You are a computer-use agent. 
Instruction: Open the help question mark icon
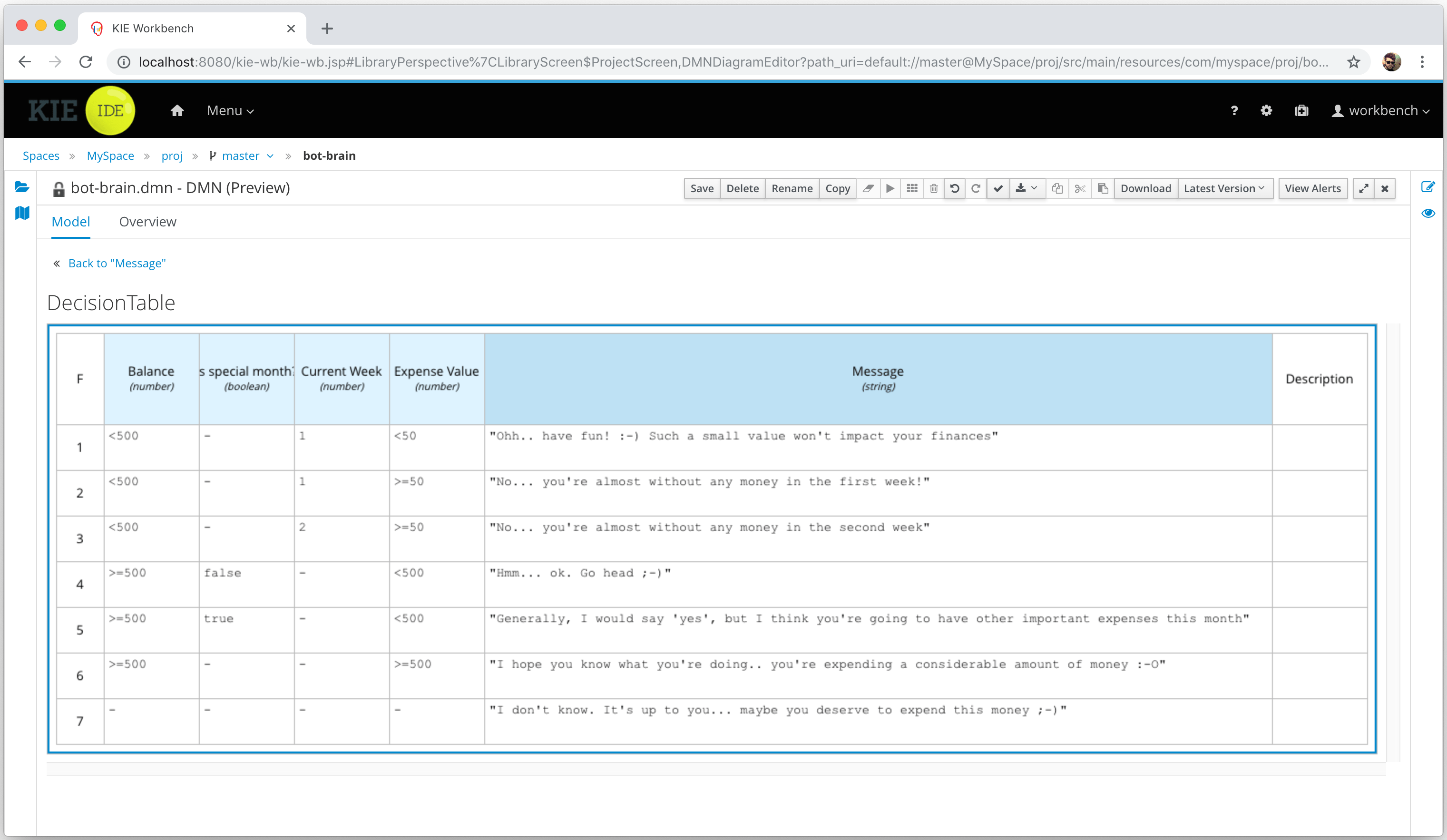point(1234,110)
